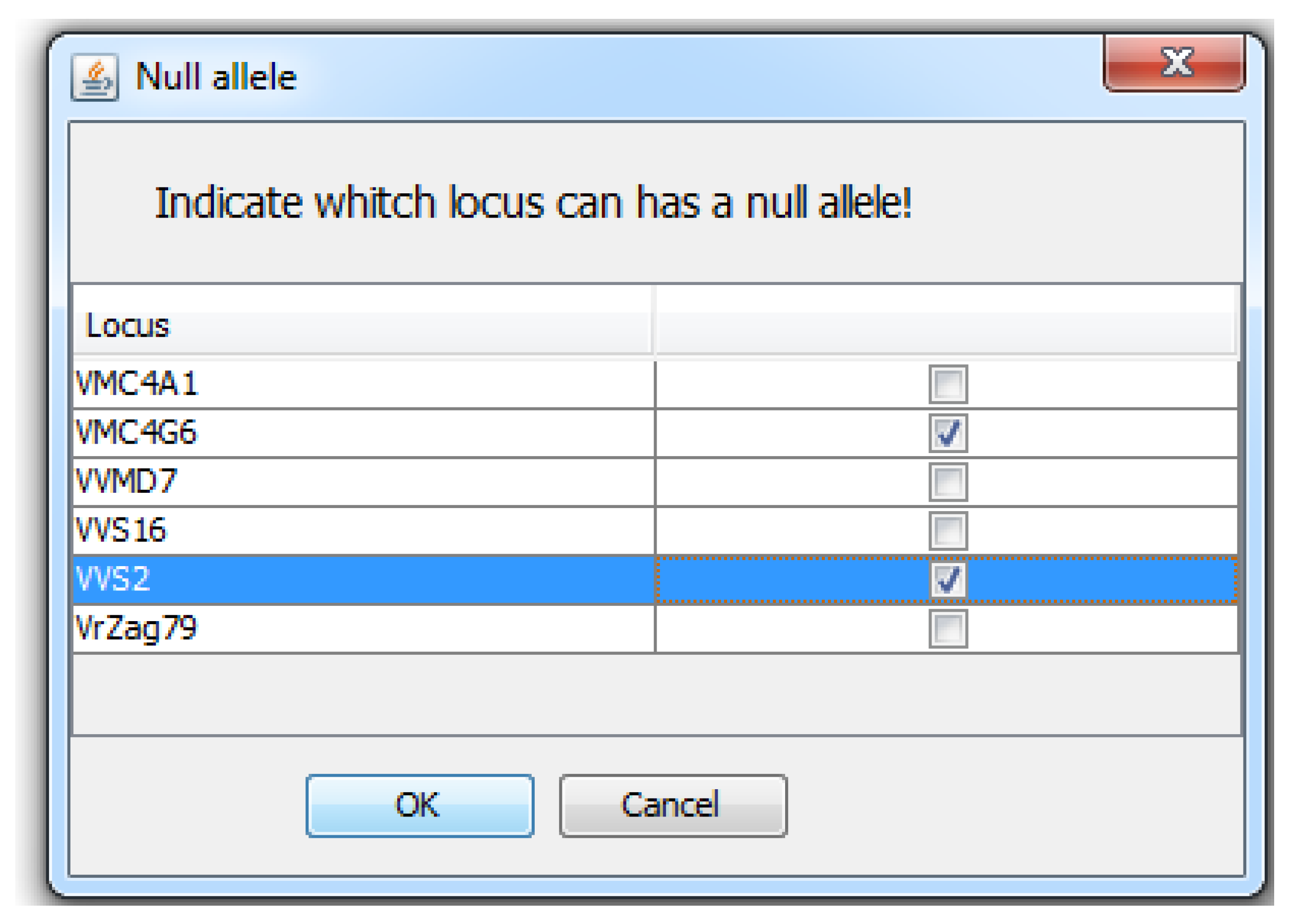Highlight the VVMD7 row
Image resolution: width=1293 pixels, height=924 pixels.
point(364,482)
